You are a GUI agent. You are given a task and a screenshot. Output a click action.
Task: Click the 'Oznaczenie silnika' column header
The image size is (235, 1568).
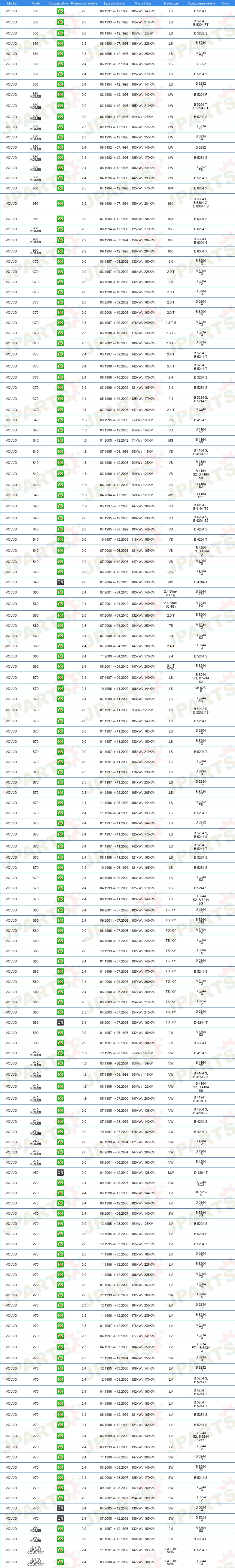201,3
